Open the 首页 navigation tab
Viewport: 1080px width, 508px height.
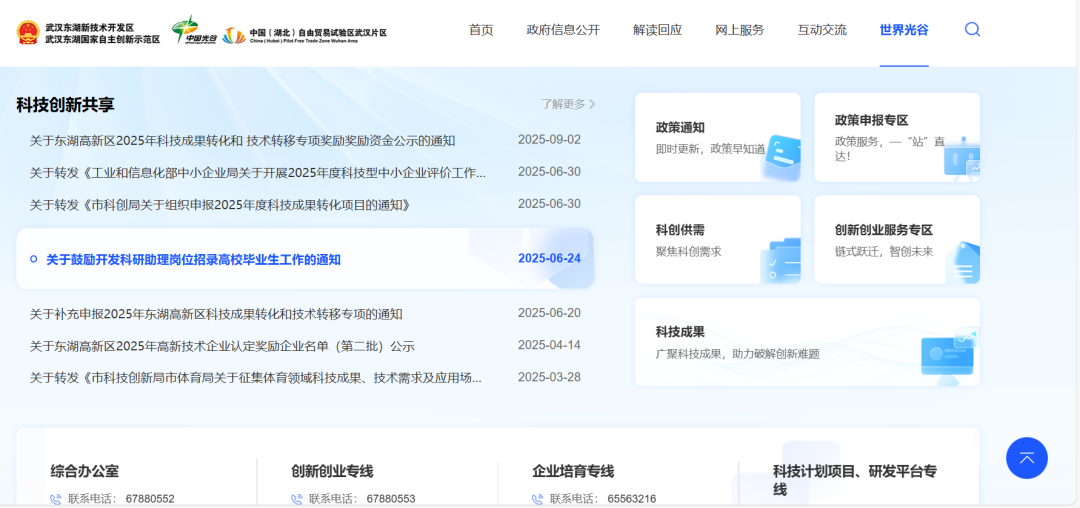[x=481, y=30]
